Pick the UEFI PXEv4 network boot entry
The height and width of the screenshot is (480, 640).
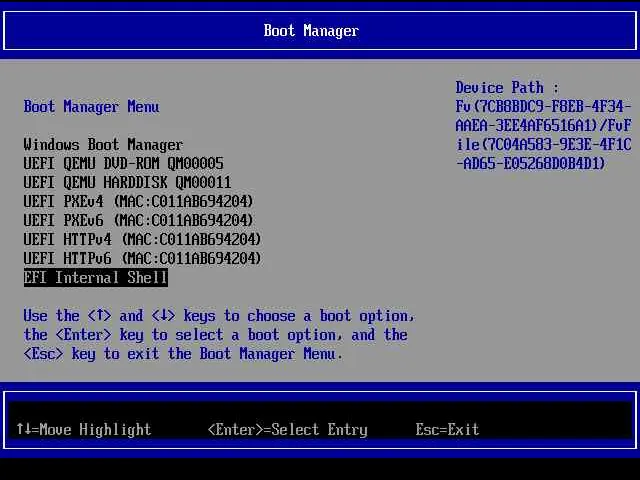point(138,201)
